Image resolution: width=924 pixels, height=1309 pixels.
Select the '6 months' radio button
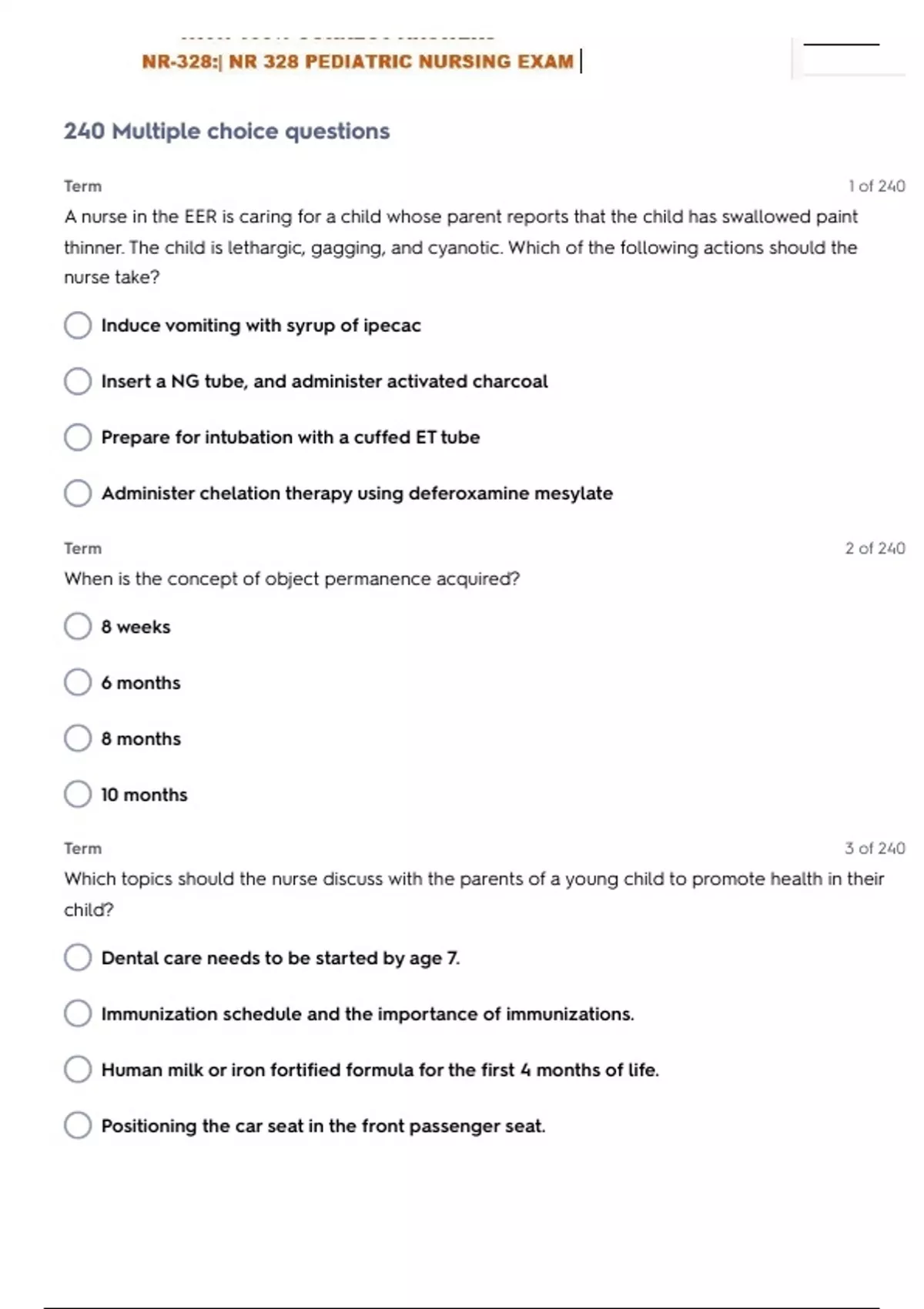tap(78, 683)
